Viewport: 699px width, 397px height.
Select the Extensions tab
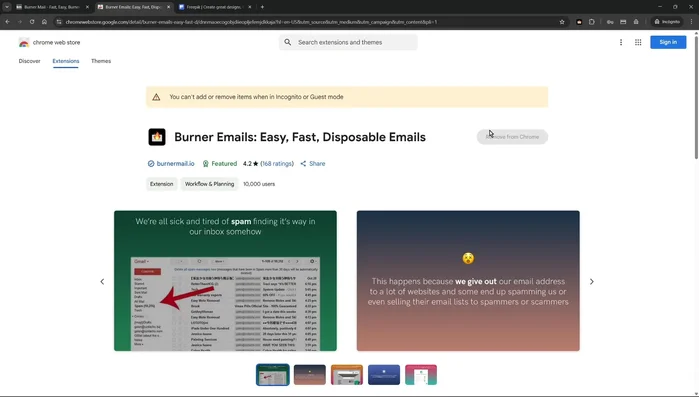(x=66, y=61)
